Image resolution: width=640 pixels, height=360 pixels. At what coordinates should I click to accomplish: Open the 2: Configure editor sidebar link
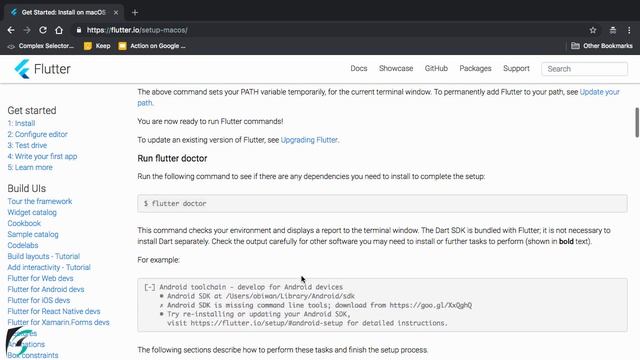(x=38, y=134)
